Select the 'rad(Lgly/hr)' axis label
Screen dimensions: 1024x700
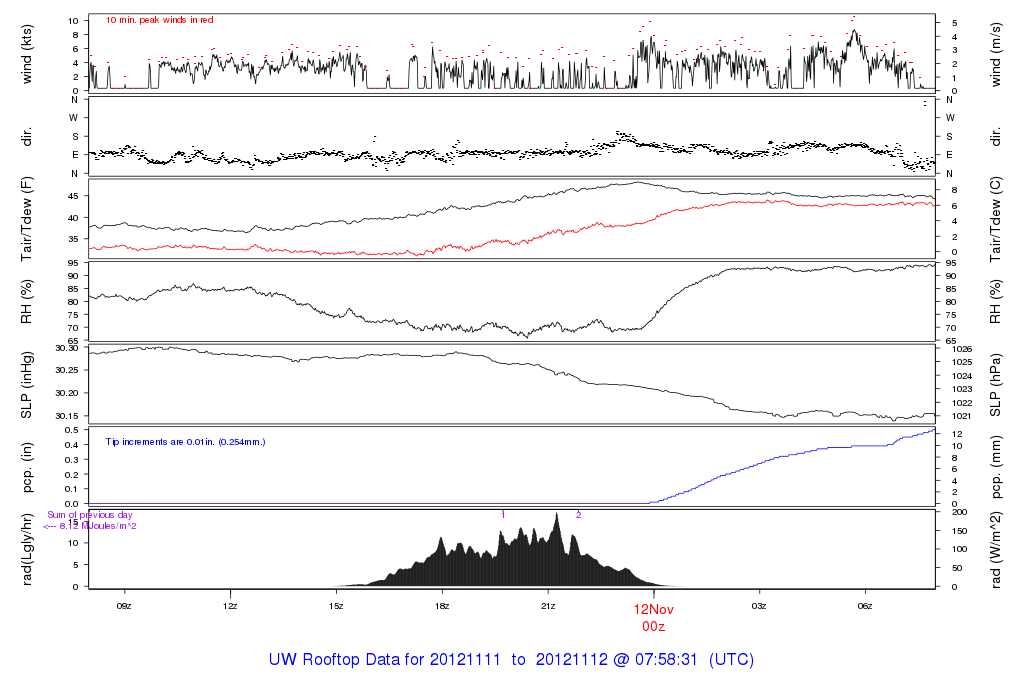click(x=27, y=549)
